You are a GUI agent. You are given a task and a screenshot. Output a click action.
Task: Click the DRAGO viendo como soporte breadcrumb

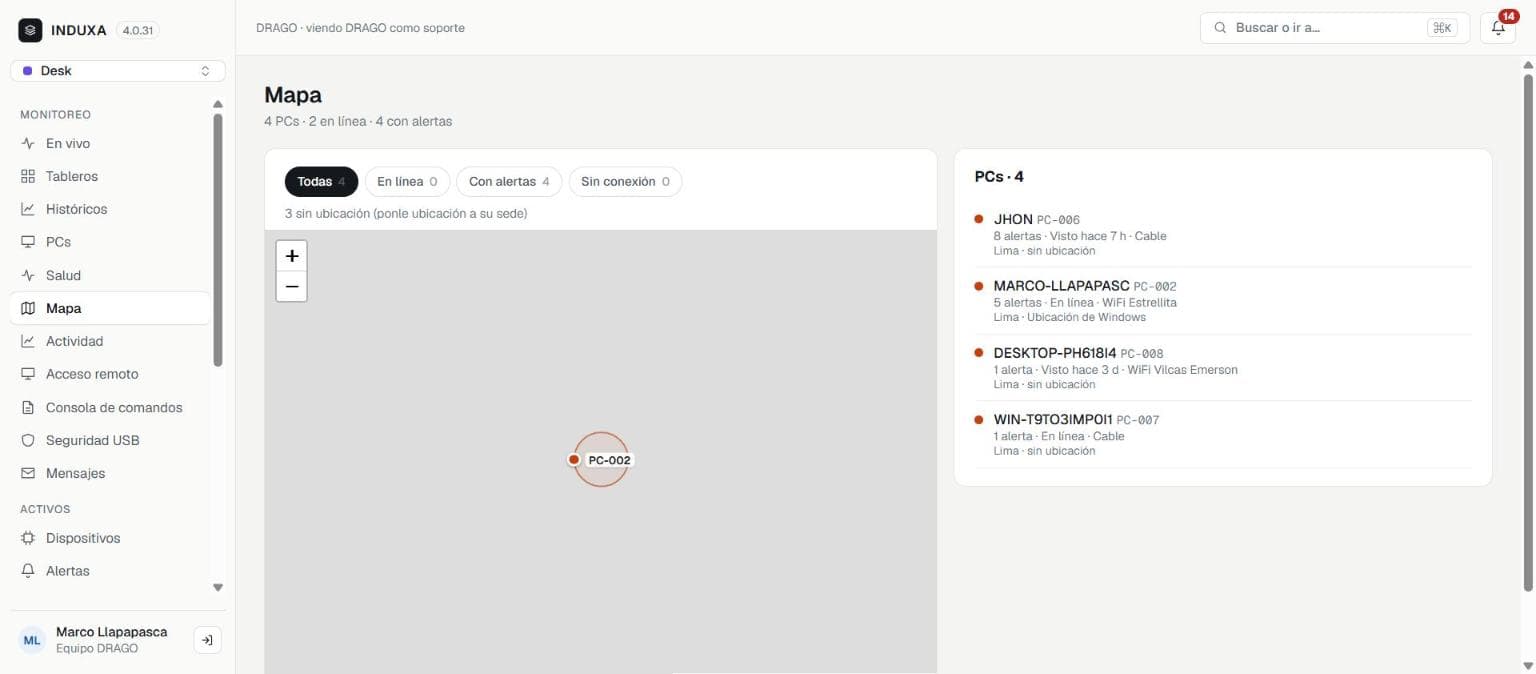pyautogui.click(x=360, y=28)
